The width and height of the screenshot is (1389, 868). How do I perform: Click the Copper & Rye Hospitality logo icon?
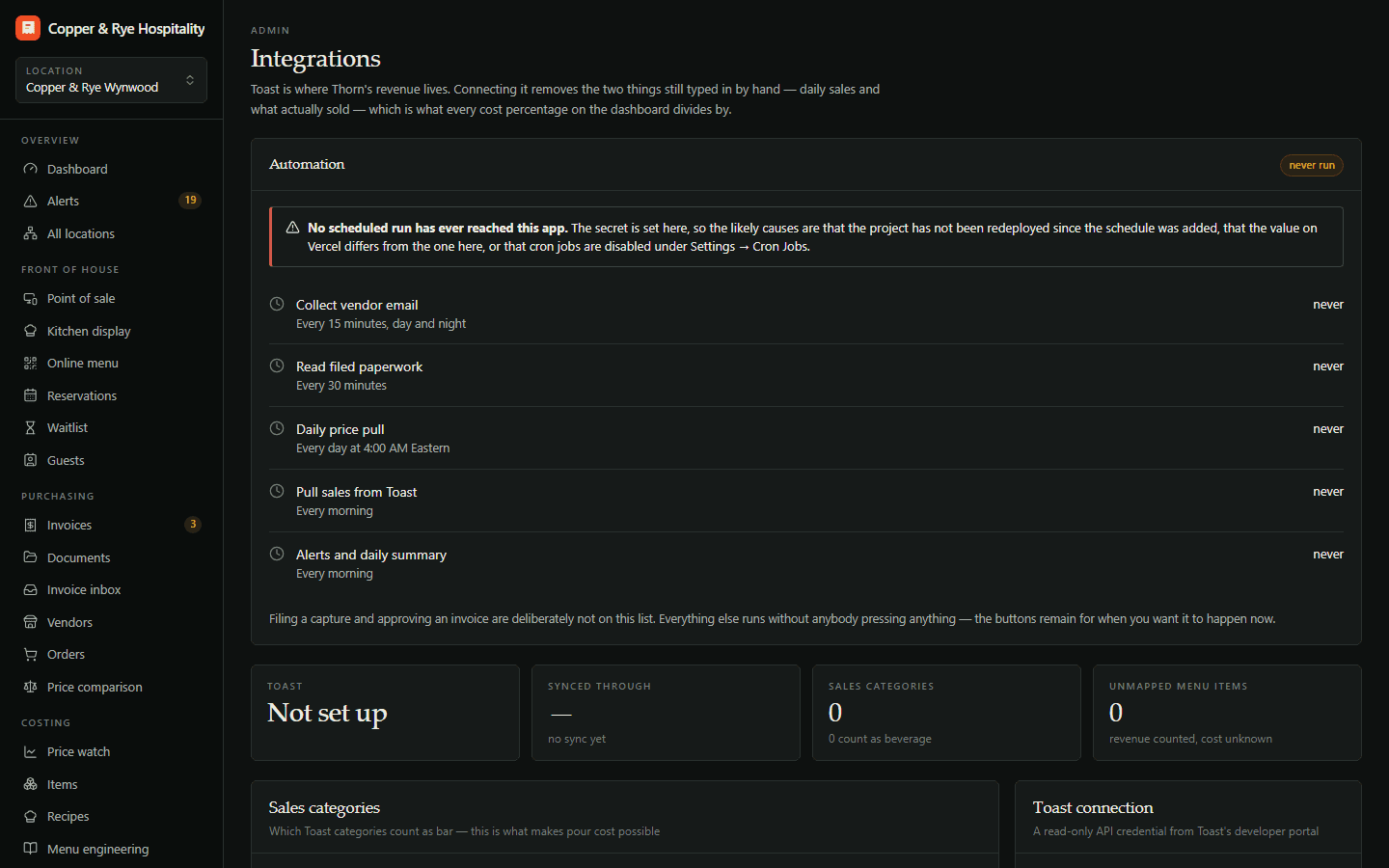click(x=28, y=28)
